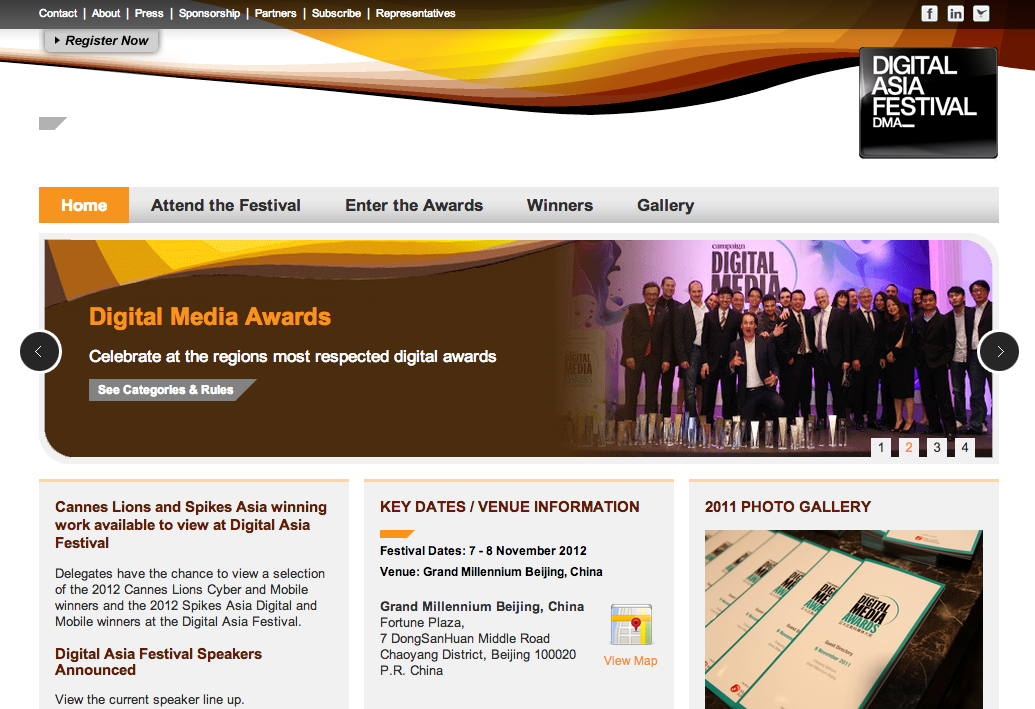This screenshot has width=1035, height=709.
Task: Jump to carousel slide 1
Action: pyautogui.click(x=881, y=448)
